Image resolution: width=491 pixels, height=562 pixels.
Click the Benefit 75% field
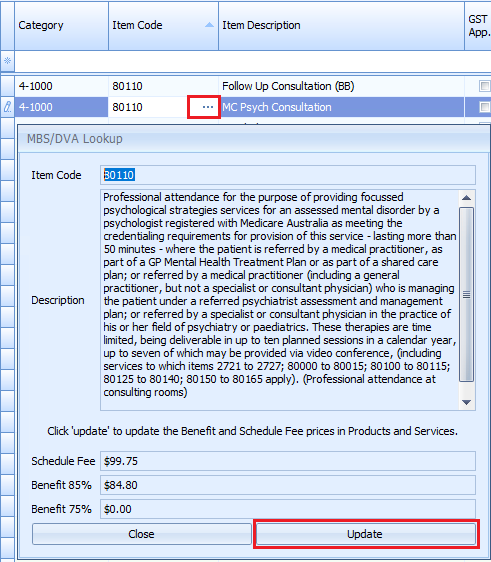pos(288,509)
